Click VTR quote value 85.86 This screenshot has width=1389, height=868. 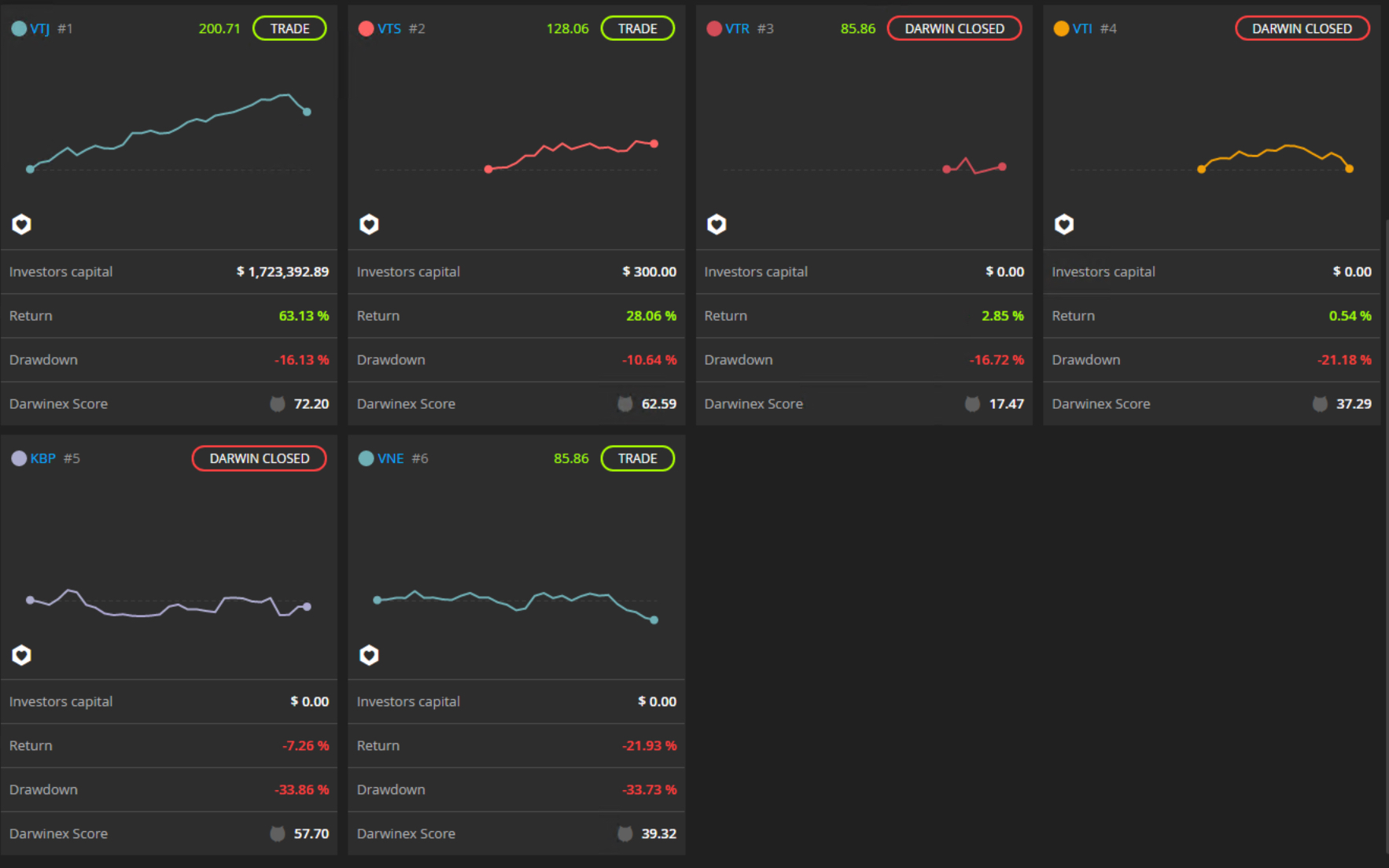click(x=857, y=29)
